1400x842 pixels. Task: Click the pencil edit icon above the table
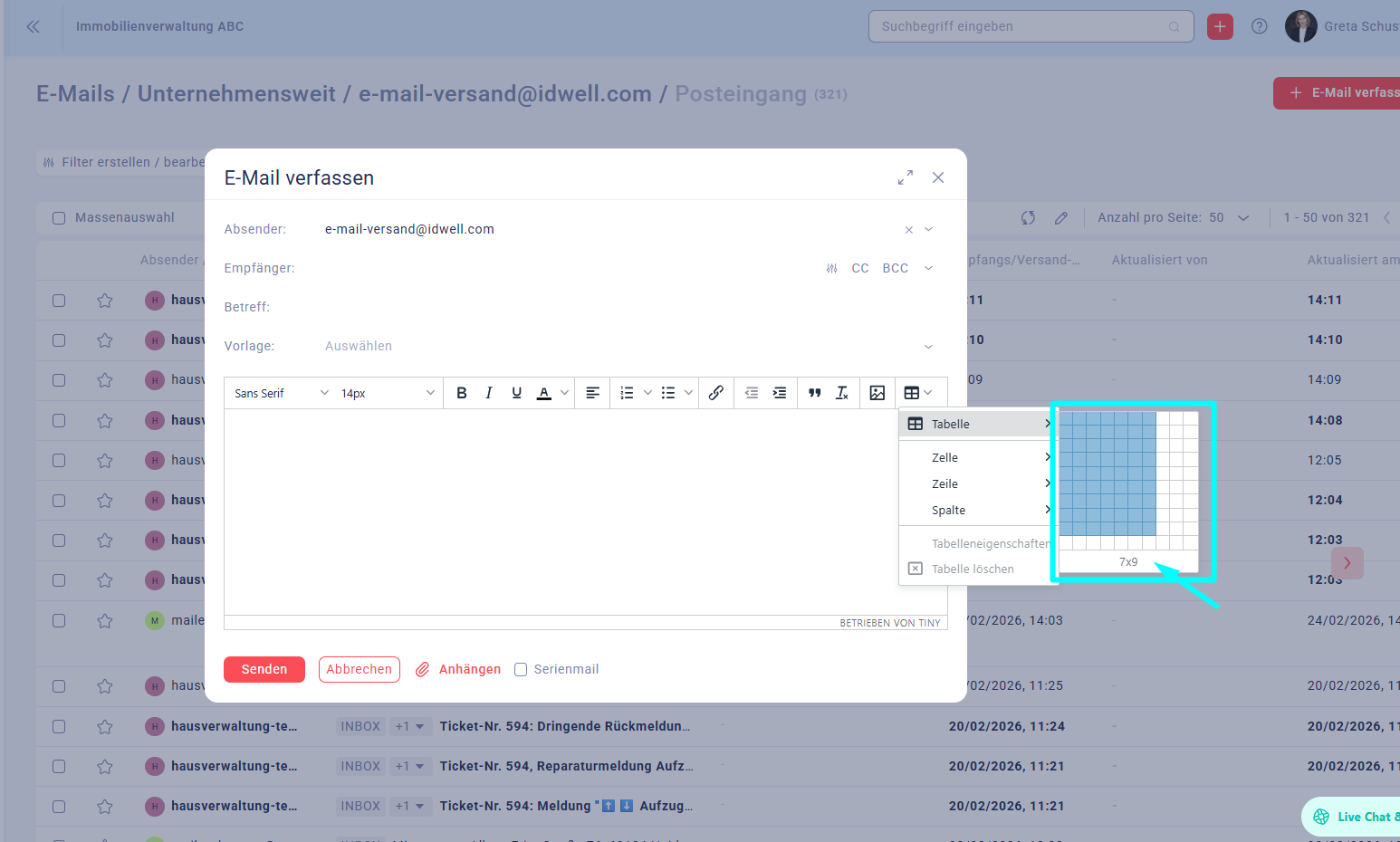[x=1061, y=217]
